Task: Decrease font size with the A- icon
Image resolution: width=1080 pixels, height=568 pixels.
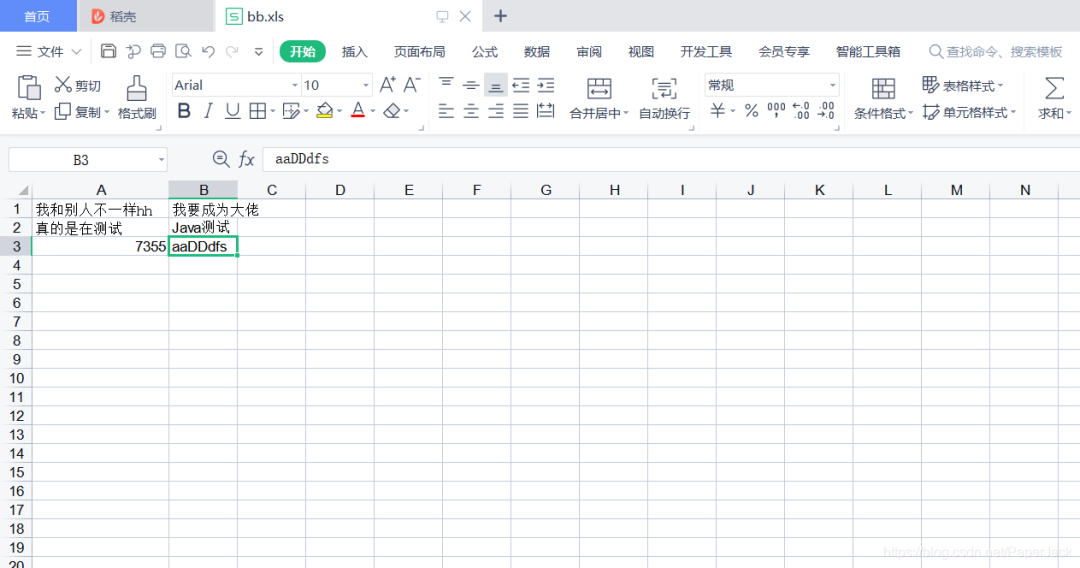Action: [412, 85]
